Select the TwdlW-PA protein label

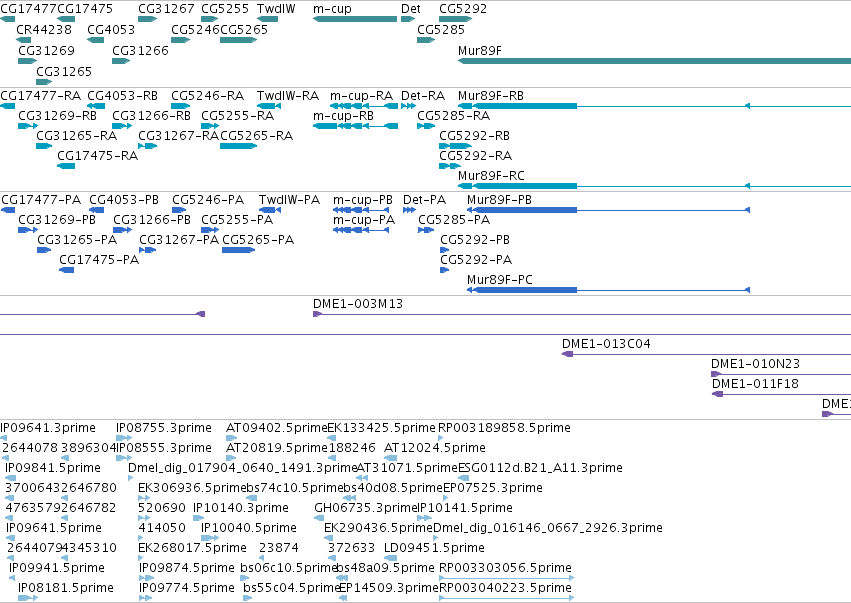pyautogui.click(x=289, y=200)
